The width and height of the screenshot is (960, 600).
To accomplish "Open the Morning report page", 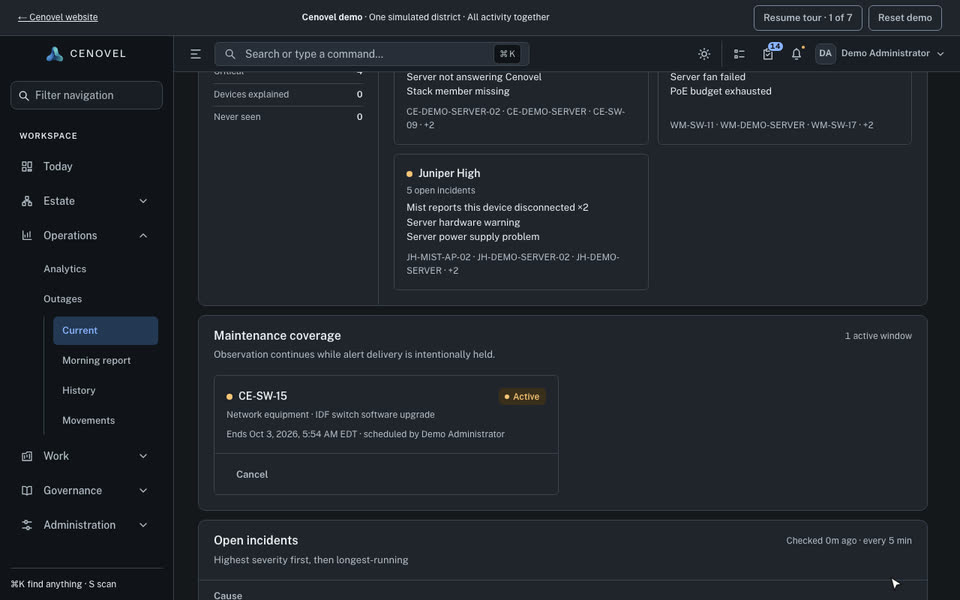I will [x=96, y=361].
